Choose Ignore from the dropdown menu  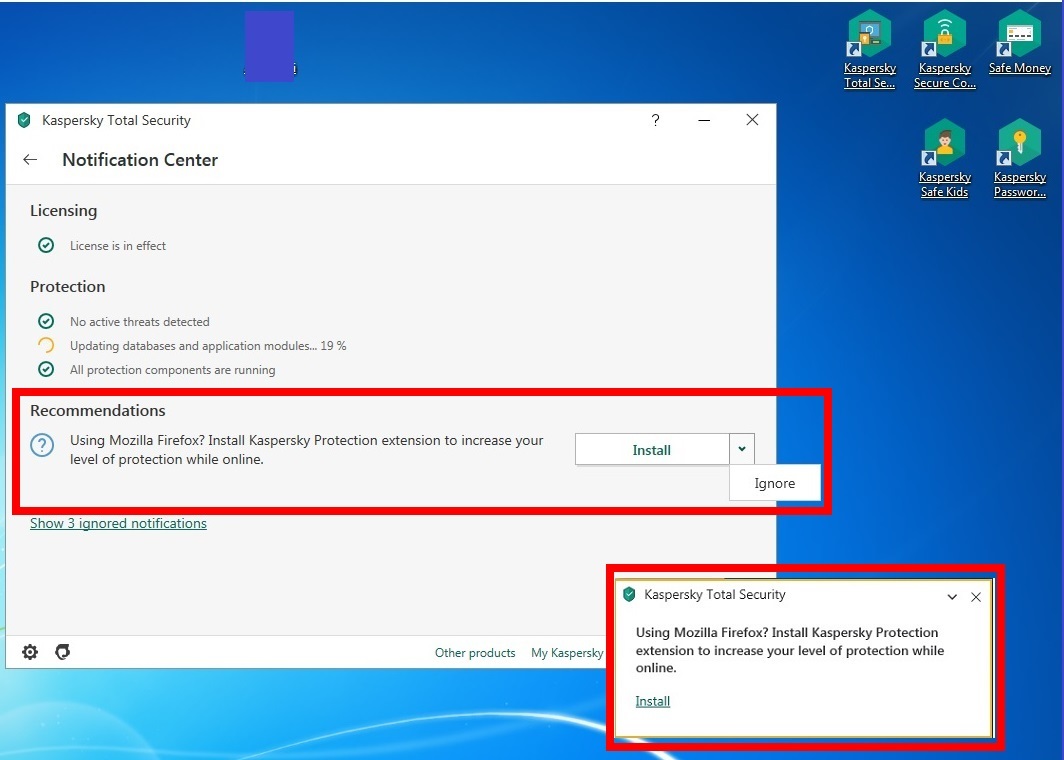(x=774, y=483)
